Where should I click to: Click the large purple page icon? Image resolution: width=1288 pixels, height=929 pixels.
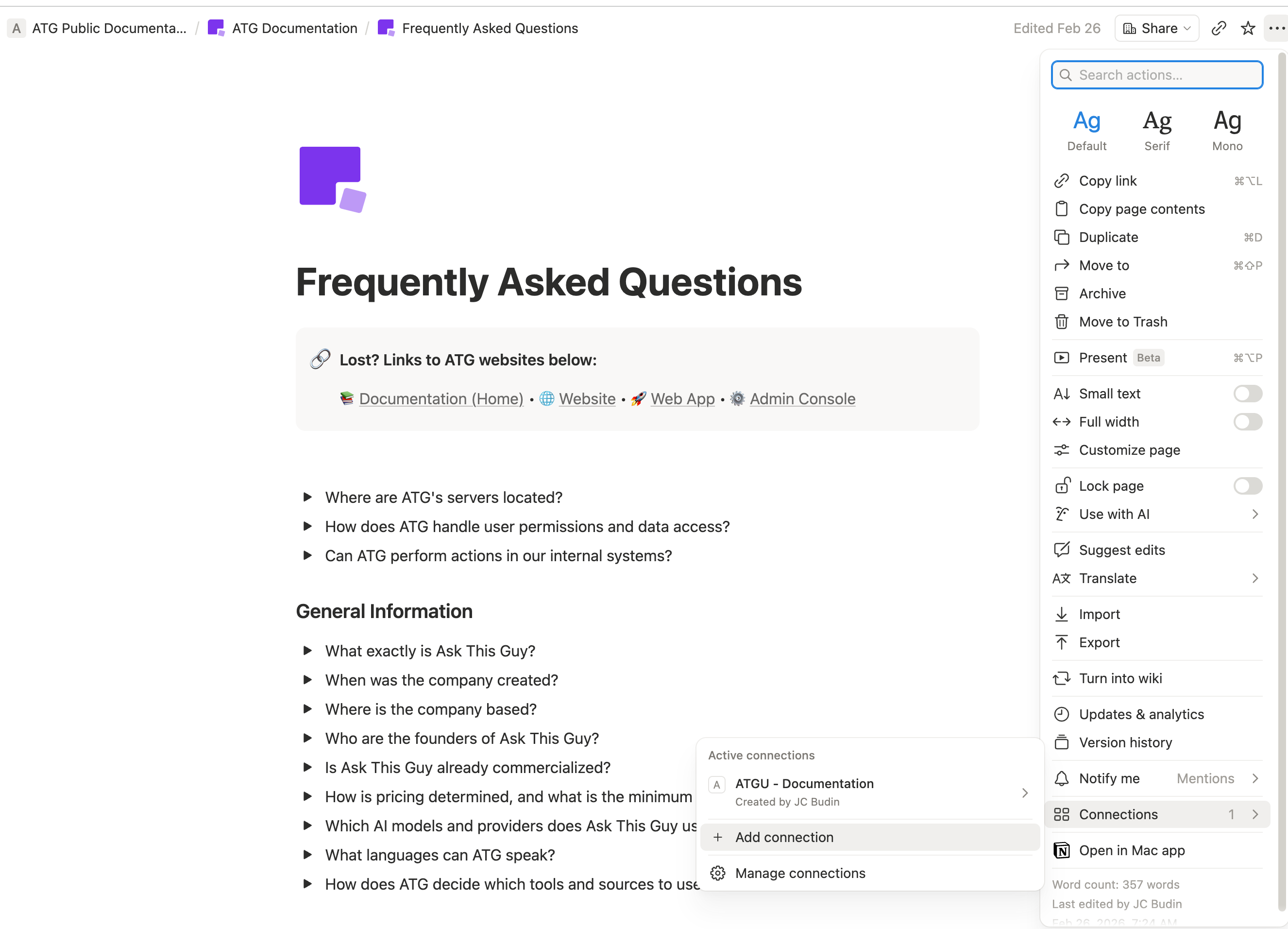332,180
